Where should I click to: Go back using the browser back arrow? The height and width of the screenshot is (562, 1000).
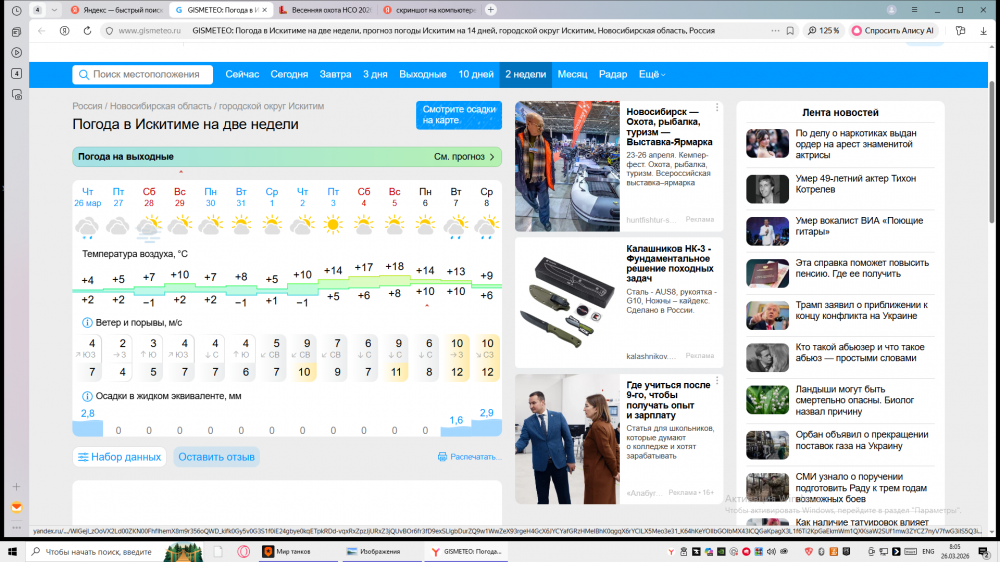coord(42,31)
